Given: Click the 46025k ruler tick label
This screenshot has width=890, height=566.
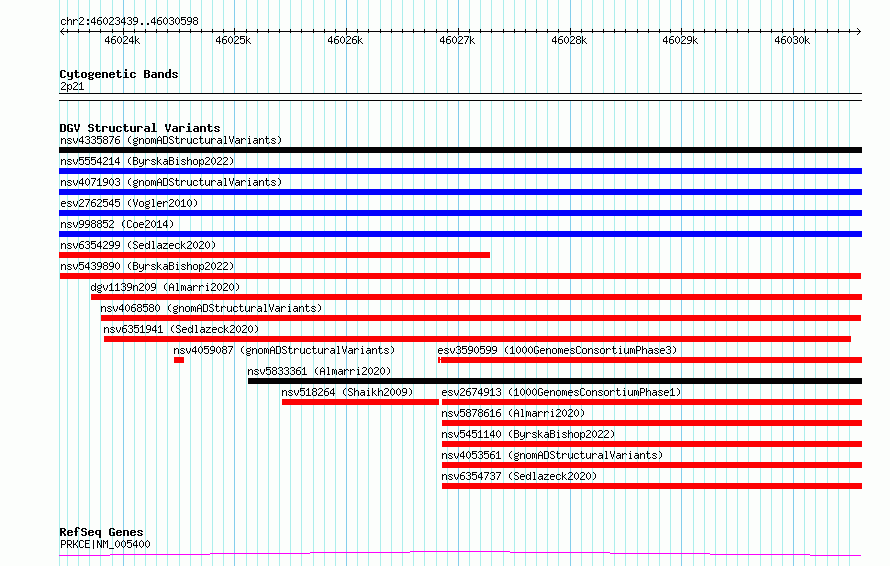Looking at the screenshot, I should pyautogui.click(x=233, y=40).
